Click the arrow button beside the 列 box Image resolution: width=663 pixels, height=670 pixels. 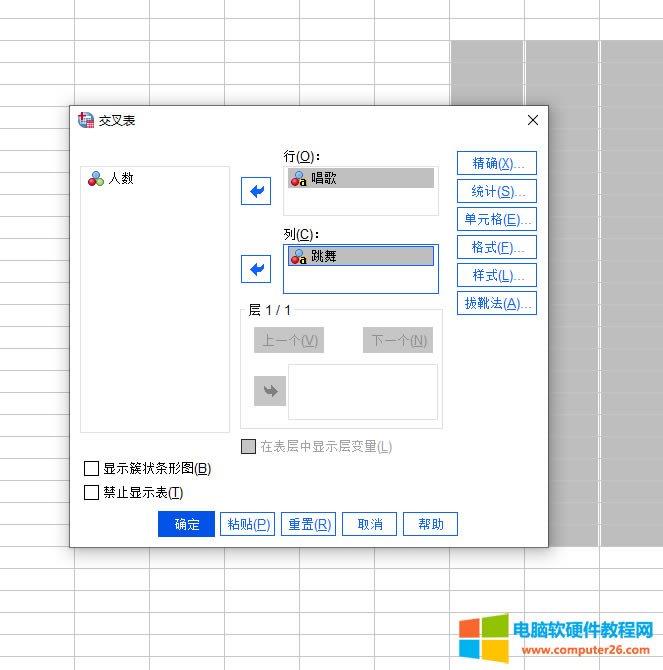tap(256, 269)
